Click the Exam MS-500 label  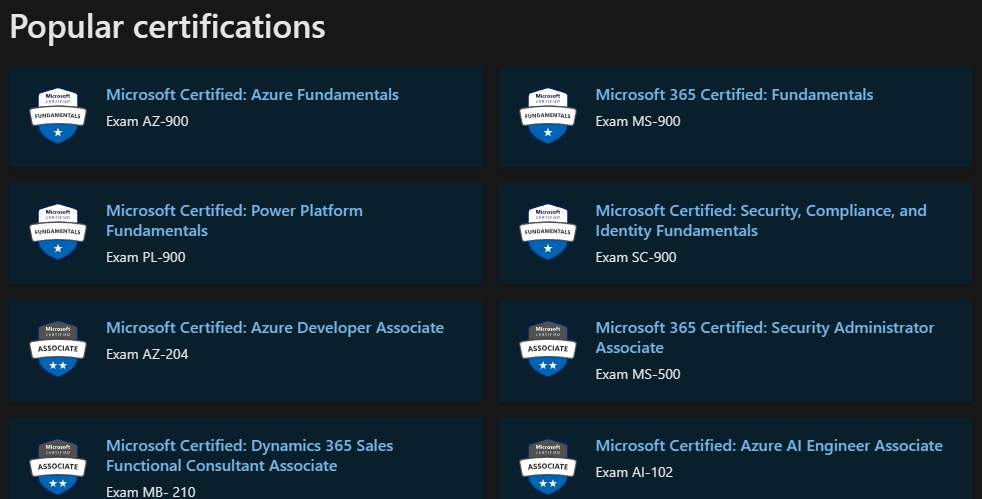(638, 375)
